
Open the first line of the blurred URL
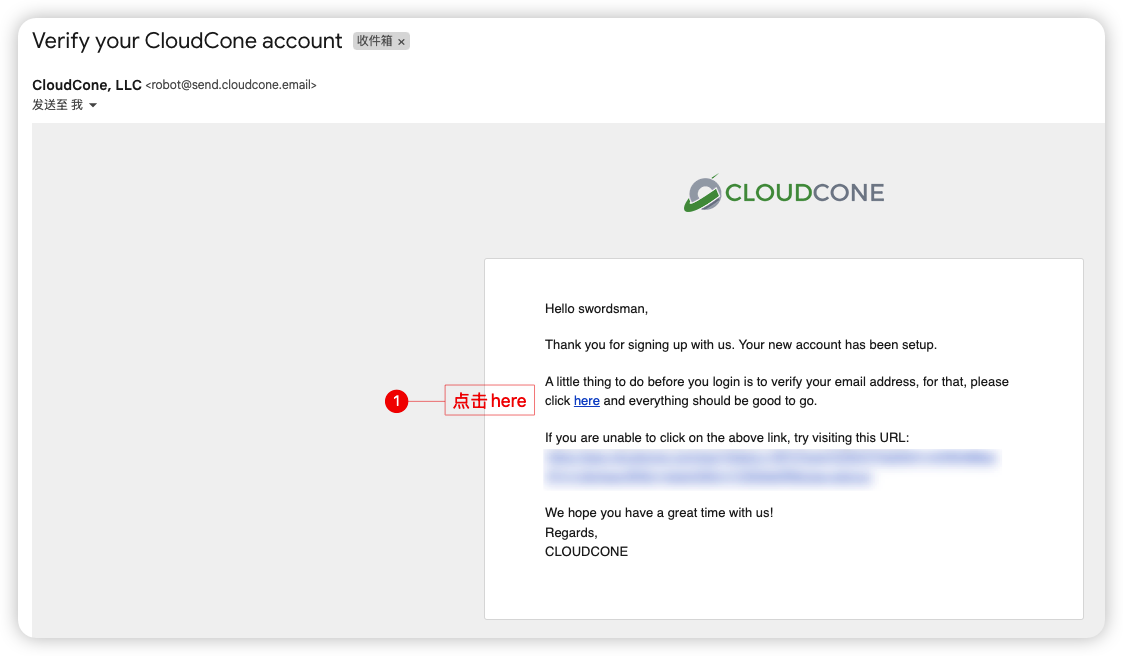pos(770,458)
